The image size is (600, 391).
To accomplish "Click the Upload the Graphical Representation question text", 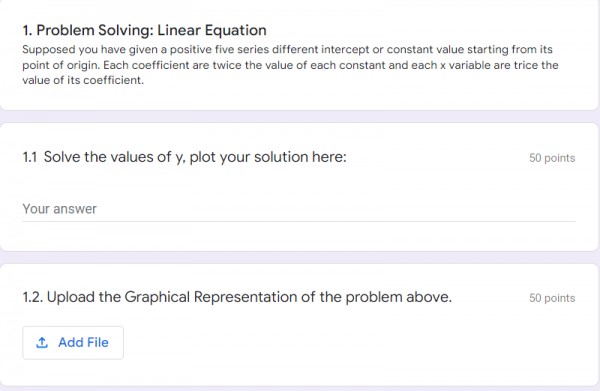I will [x=249, y=297].
